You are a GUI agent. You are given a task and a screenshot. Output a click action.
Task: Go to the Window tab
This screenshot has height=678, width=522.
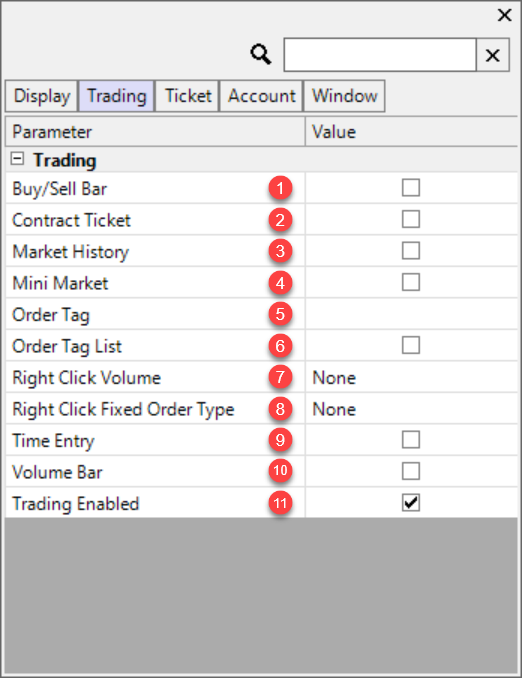point(345,96)
